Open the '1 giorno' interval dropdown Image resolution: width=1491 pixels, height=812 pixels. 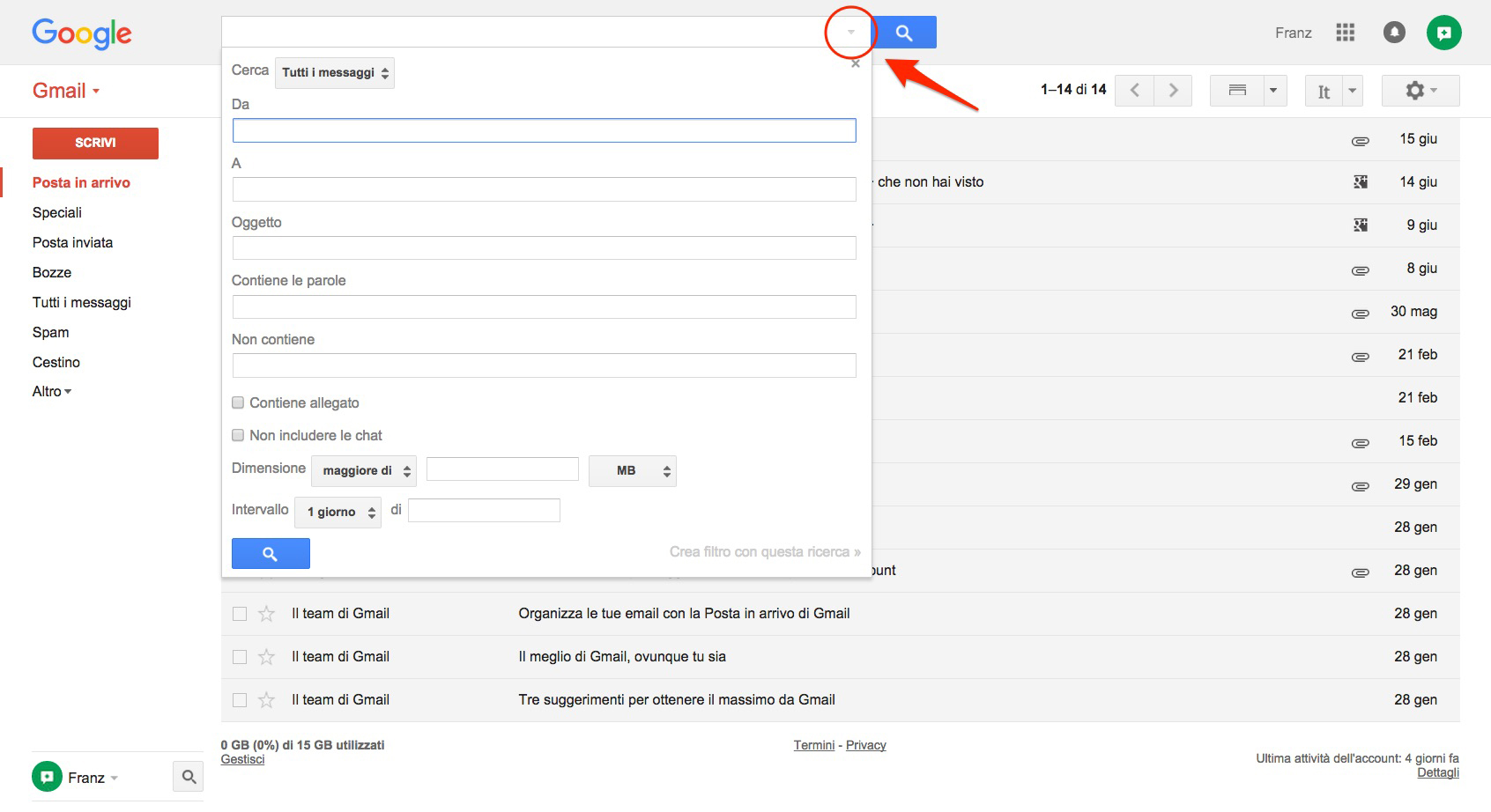[x=338, y=512]
